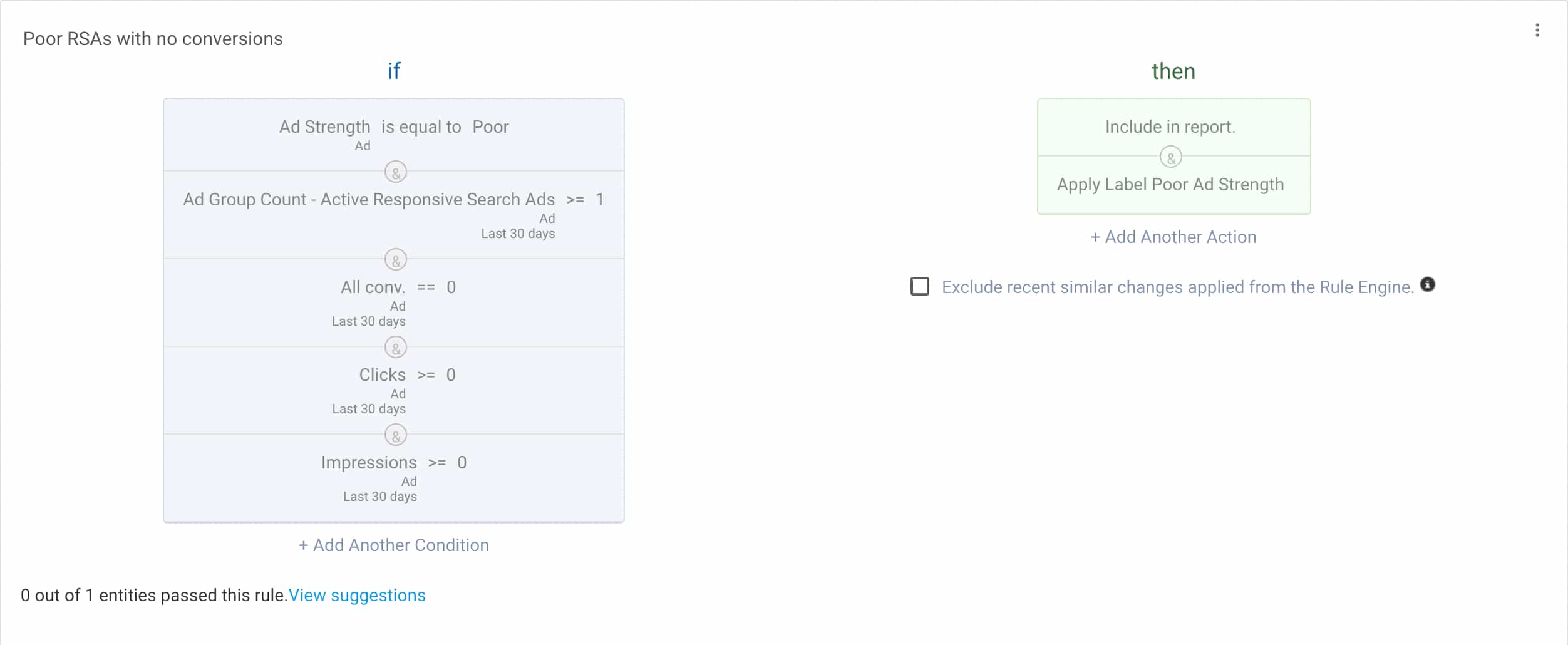This screenshot has height=645, width=1568.
Task: Open the View suggestions link
Action: (356, 595)
